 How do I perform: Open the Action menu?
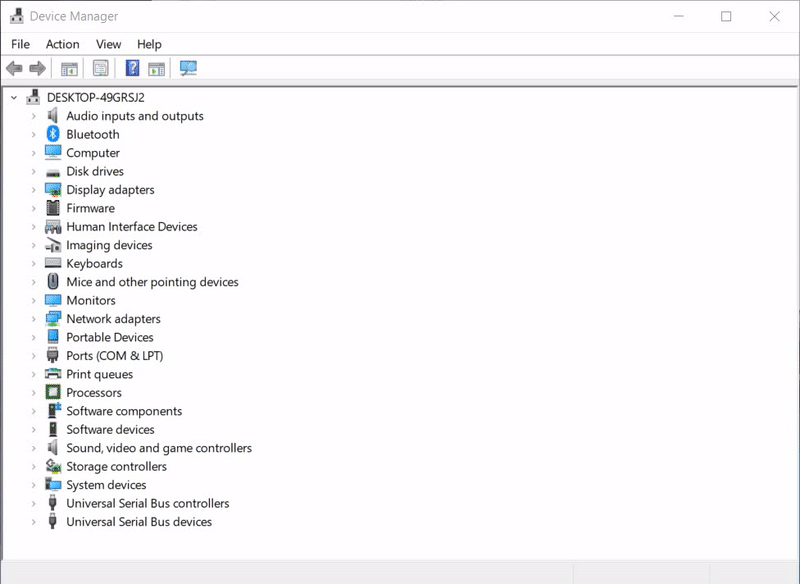pyautogui.click(x=63, y=44)
